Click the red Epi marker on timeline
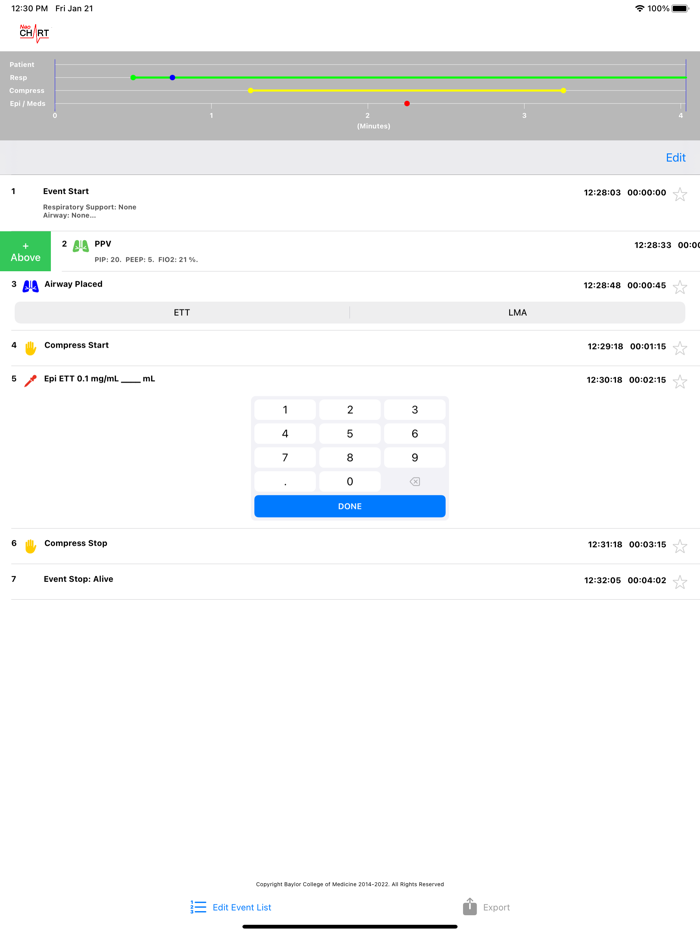This screenshot has height=934, width=700. [x=407, y=104]
